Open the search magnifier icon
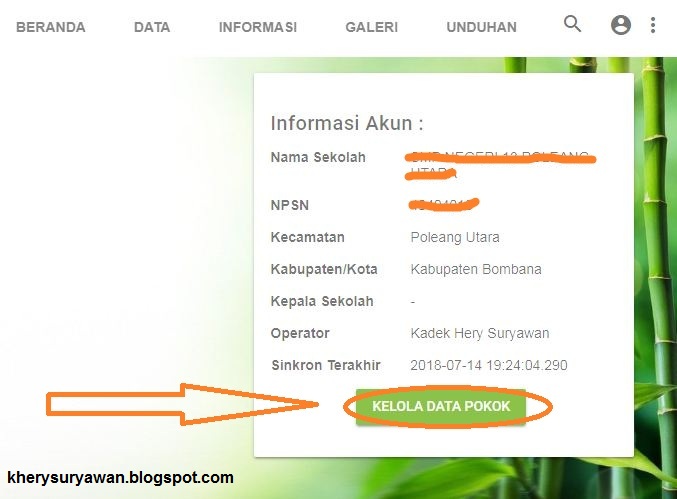Viewport: 677px width, 499px height. pyautogui.click(x=573, y=24)
